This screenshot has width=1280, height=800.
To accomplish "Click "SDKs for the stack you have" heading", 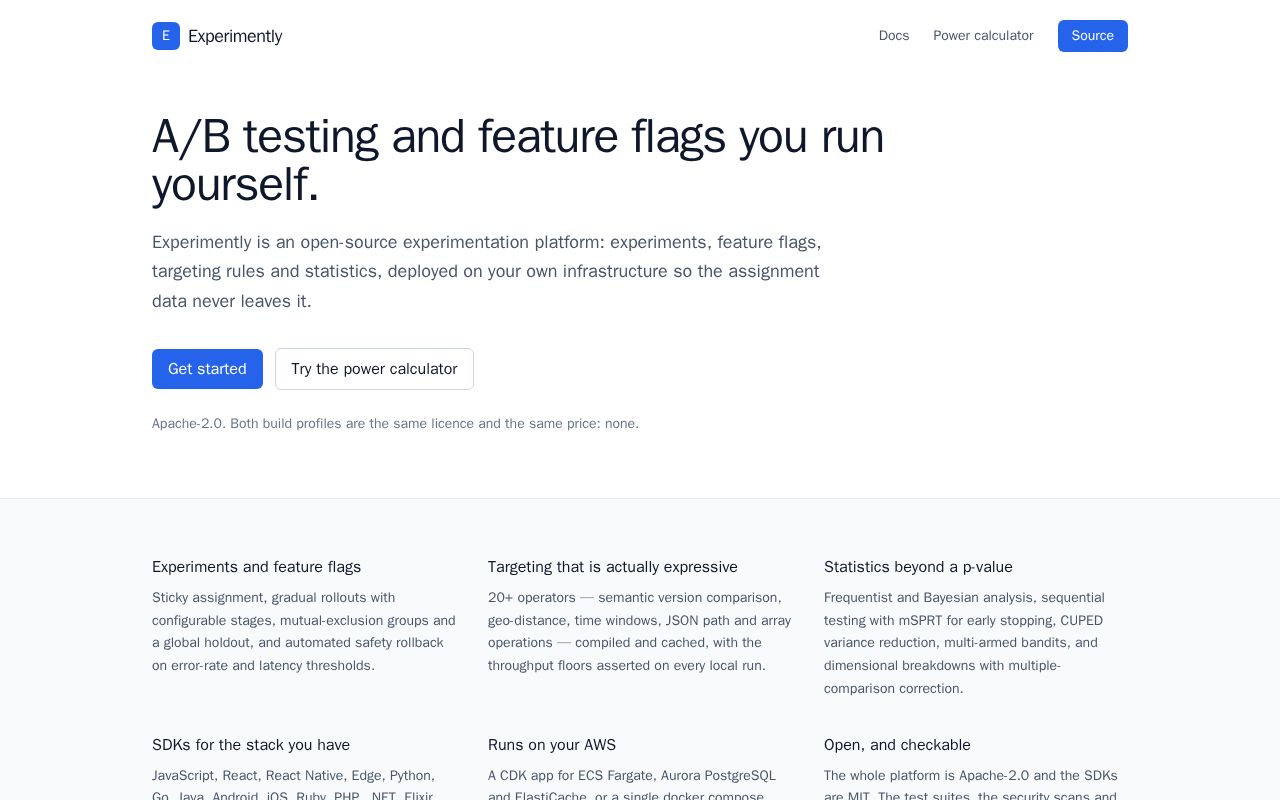I will (251, 745).
